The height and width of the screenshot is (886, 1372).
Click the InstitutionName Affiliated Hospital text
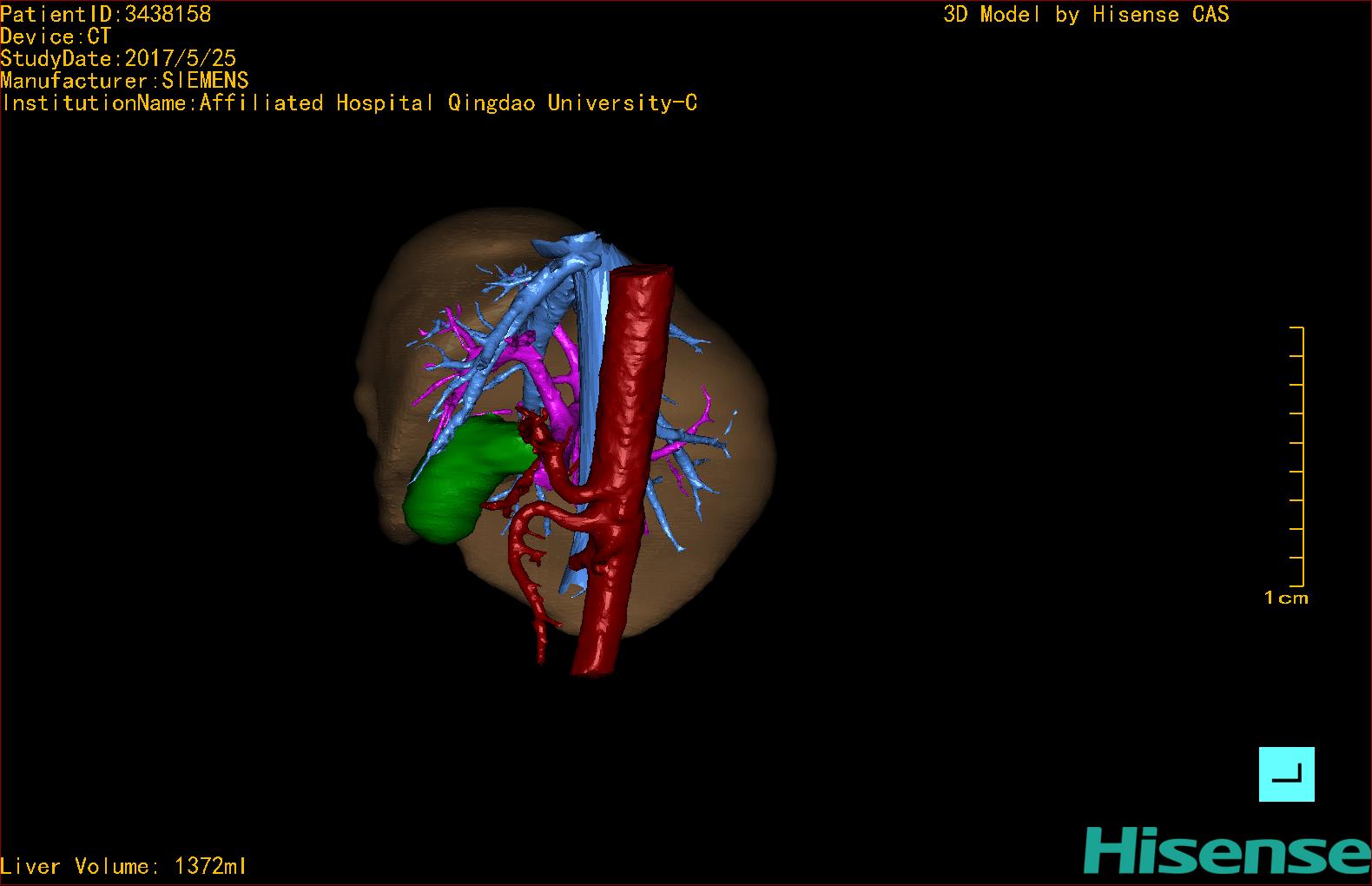(349, 103)
